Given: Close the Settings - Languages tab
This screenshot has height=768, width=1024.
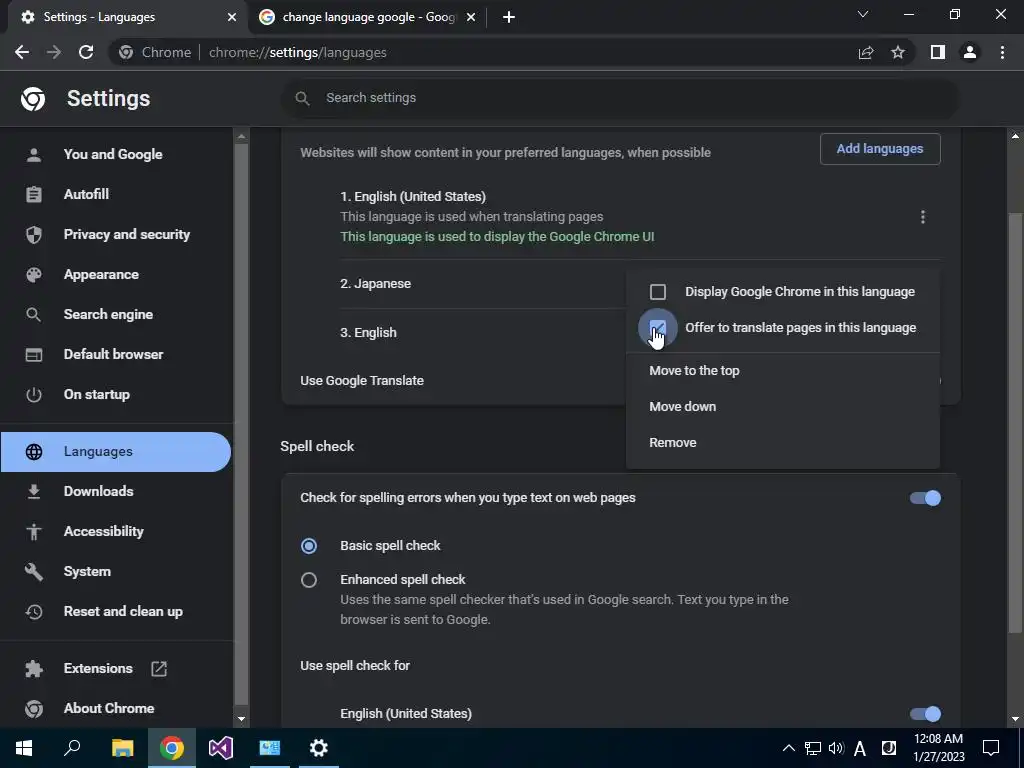Looking at the screenshot, I should tap(231, 17).
